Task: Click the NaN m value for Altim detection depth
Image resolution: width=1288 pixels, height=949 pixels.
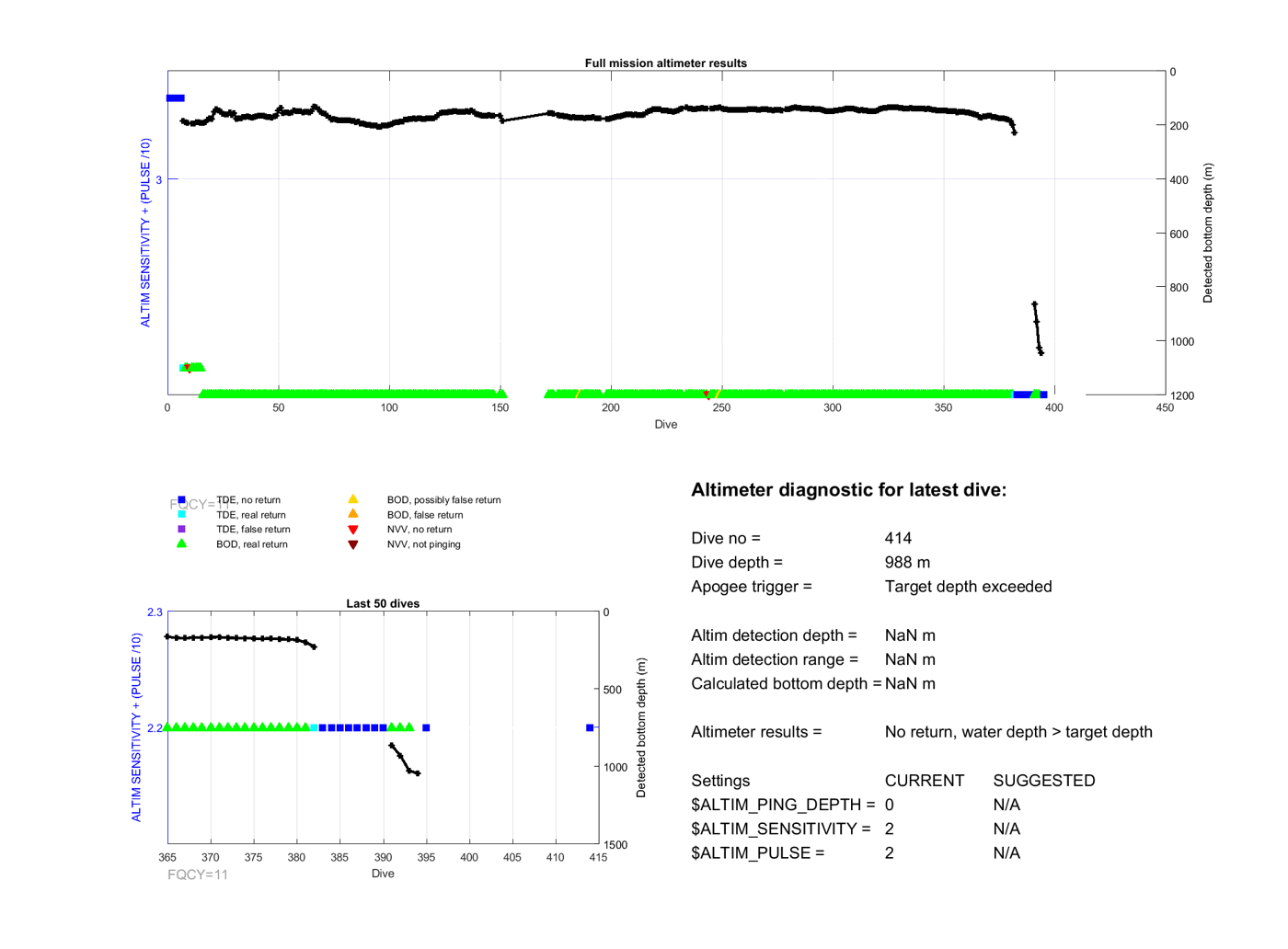Action: click(x=910, y=635)
